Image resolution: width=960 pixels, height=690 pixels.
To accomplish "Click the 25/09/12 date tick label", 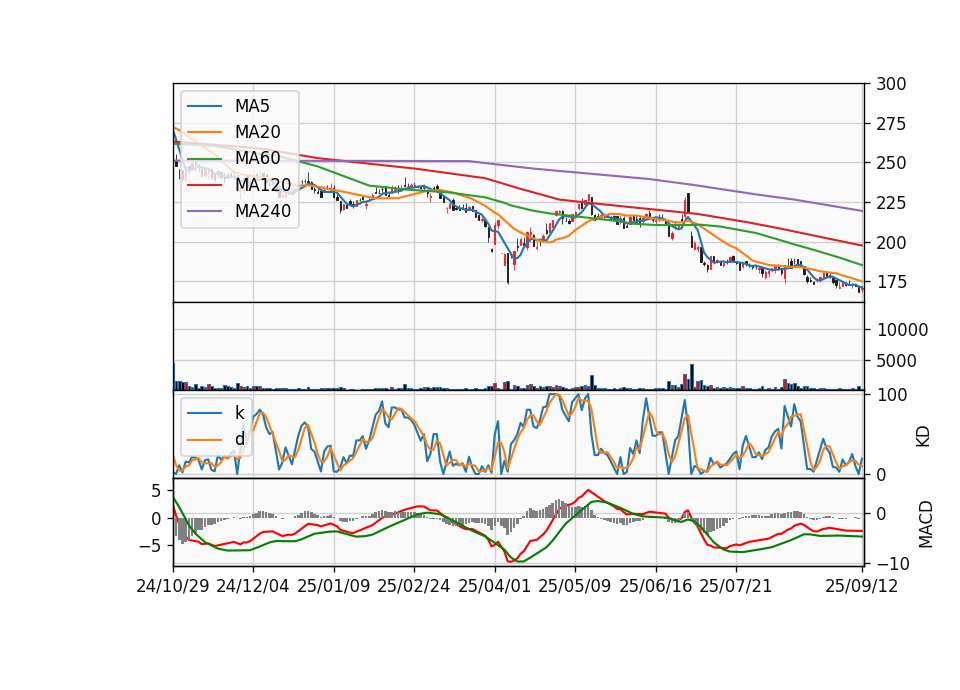I will [862, 586].
